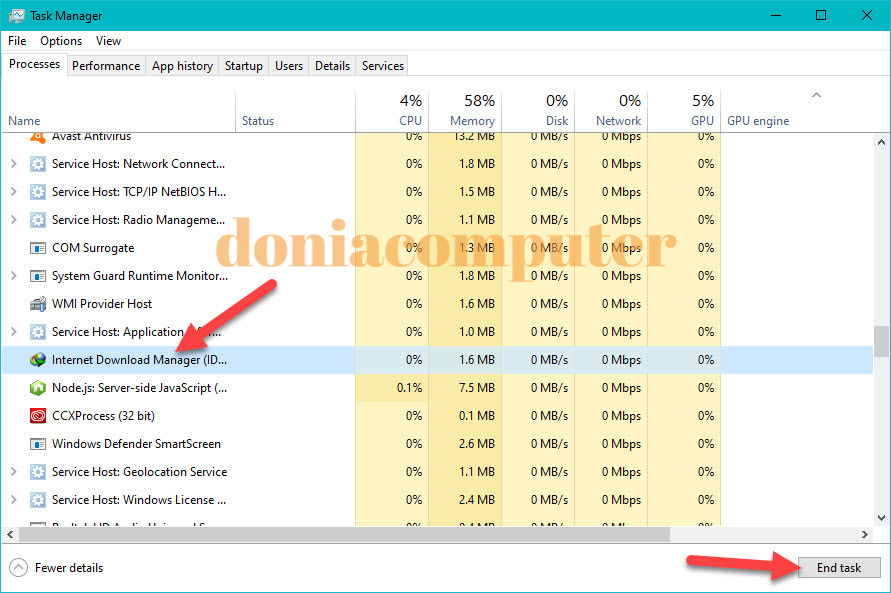This screenshot has width=891, height=593.
Task: Click the Service Host: Windows License gear icon
Action: 38,500
